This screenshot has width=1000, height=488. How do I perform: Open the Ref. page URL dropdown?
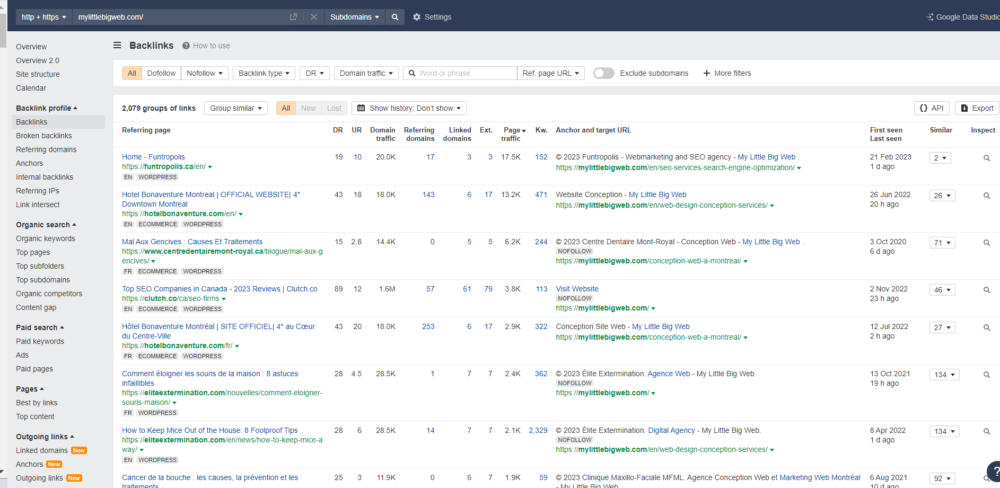(551, 73)
